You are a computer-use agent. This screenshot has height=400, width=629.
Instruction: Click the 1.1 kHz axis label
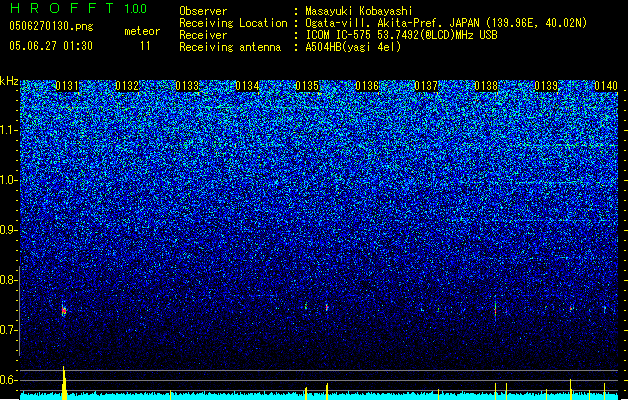click(x=8, y=130)
